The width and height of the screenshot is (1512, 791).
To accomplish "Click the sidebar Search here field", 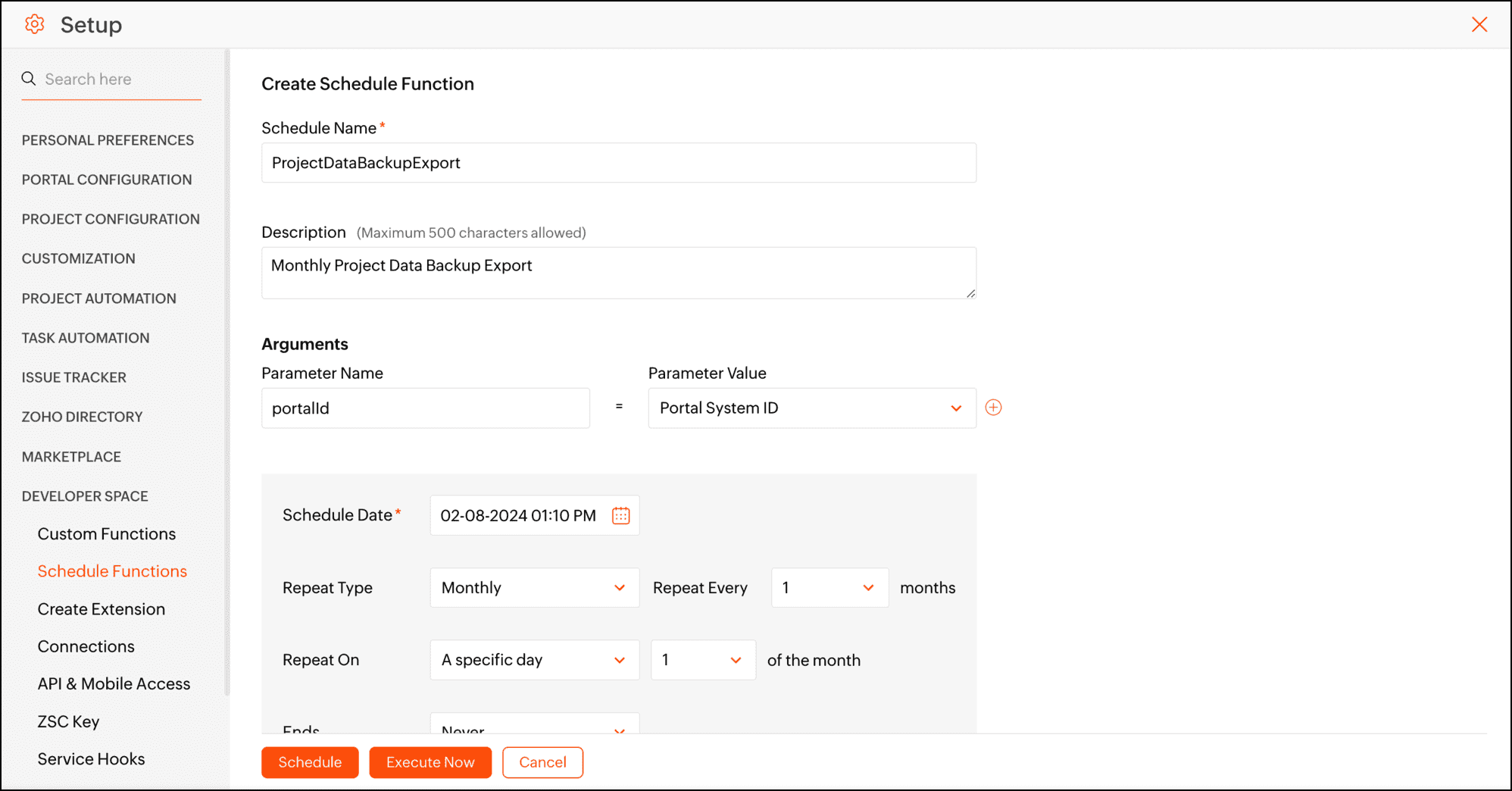I will (121, 79).
